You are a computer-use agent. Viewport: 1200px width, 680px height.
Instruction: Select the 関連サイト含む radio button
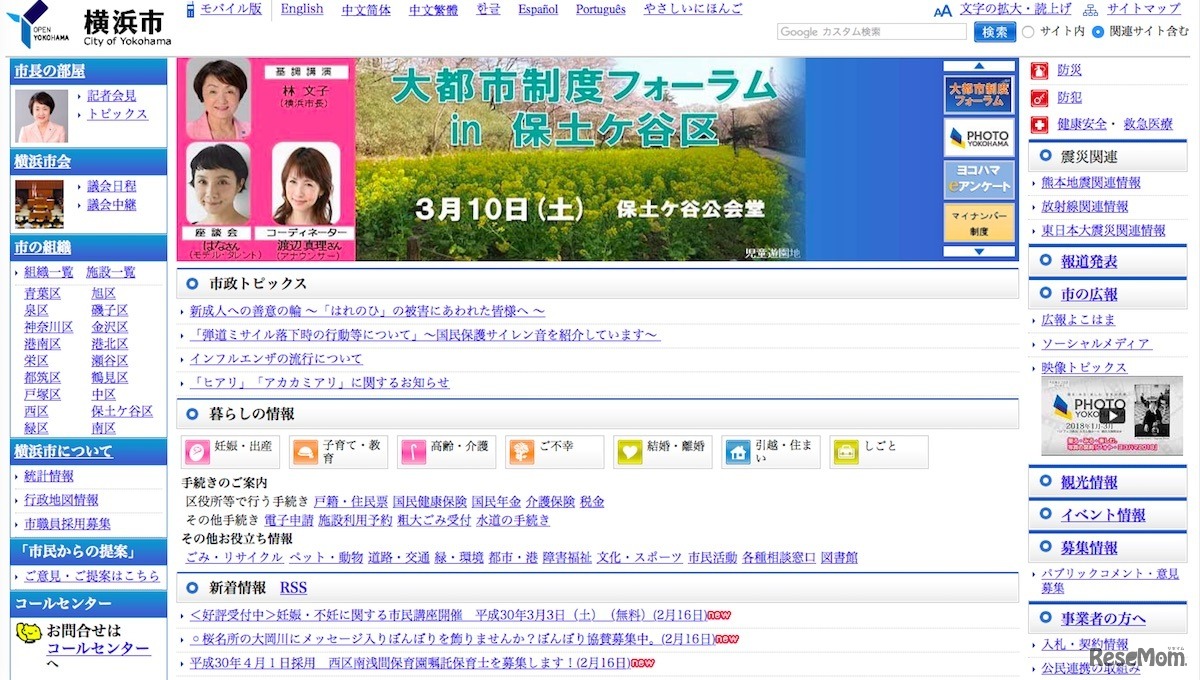click(1098, 32)
